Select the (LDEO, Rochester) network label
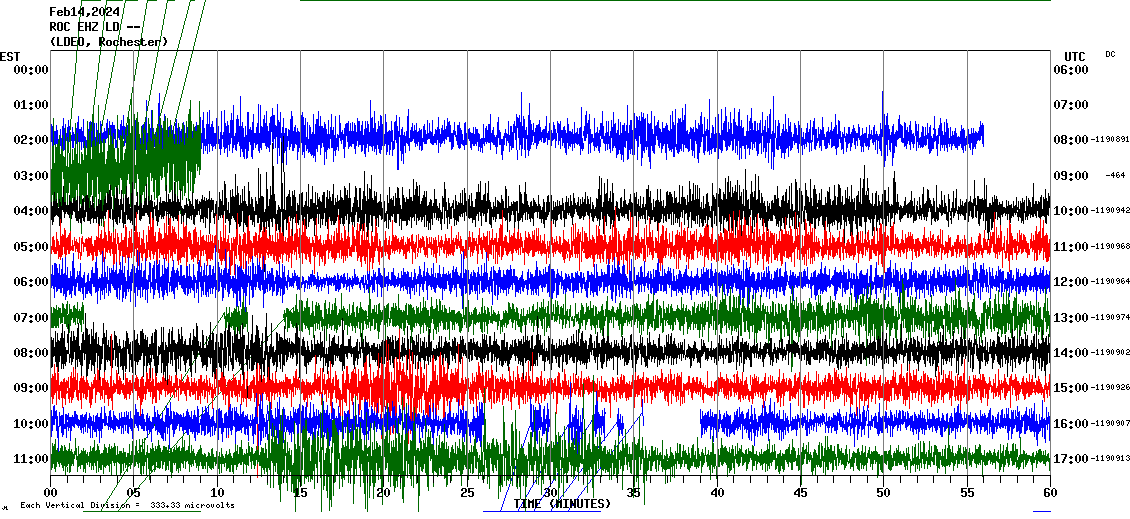 [109, 42]
